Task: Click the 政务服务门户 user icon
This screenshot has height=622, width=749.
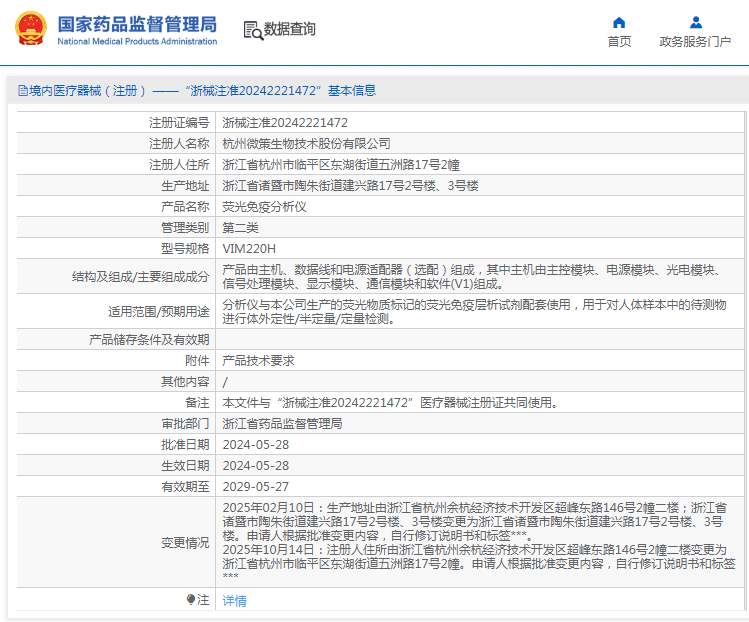Action: pyautogui.click(x=696, y=22)
